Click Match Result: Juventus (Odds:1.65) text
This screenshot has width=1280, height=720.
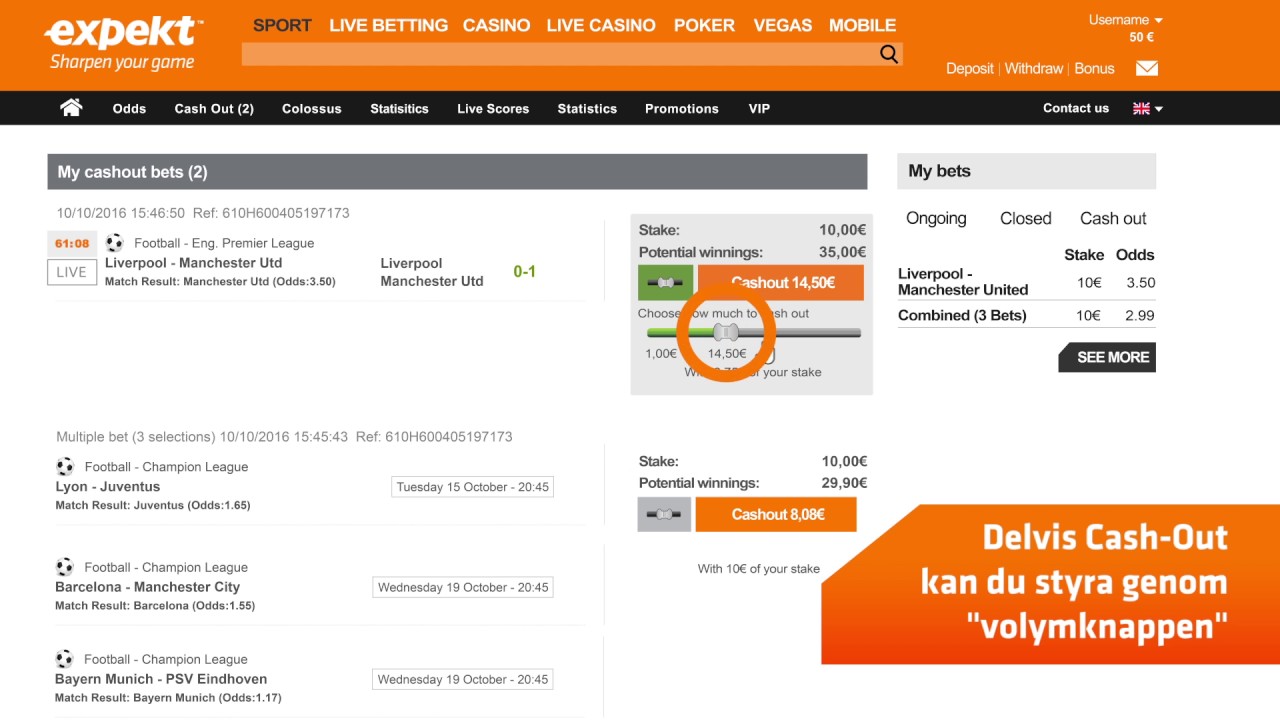click(x=153, y=506)
